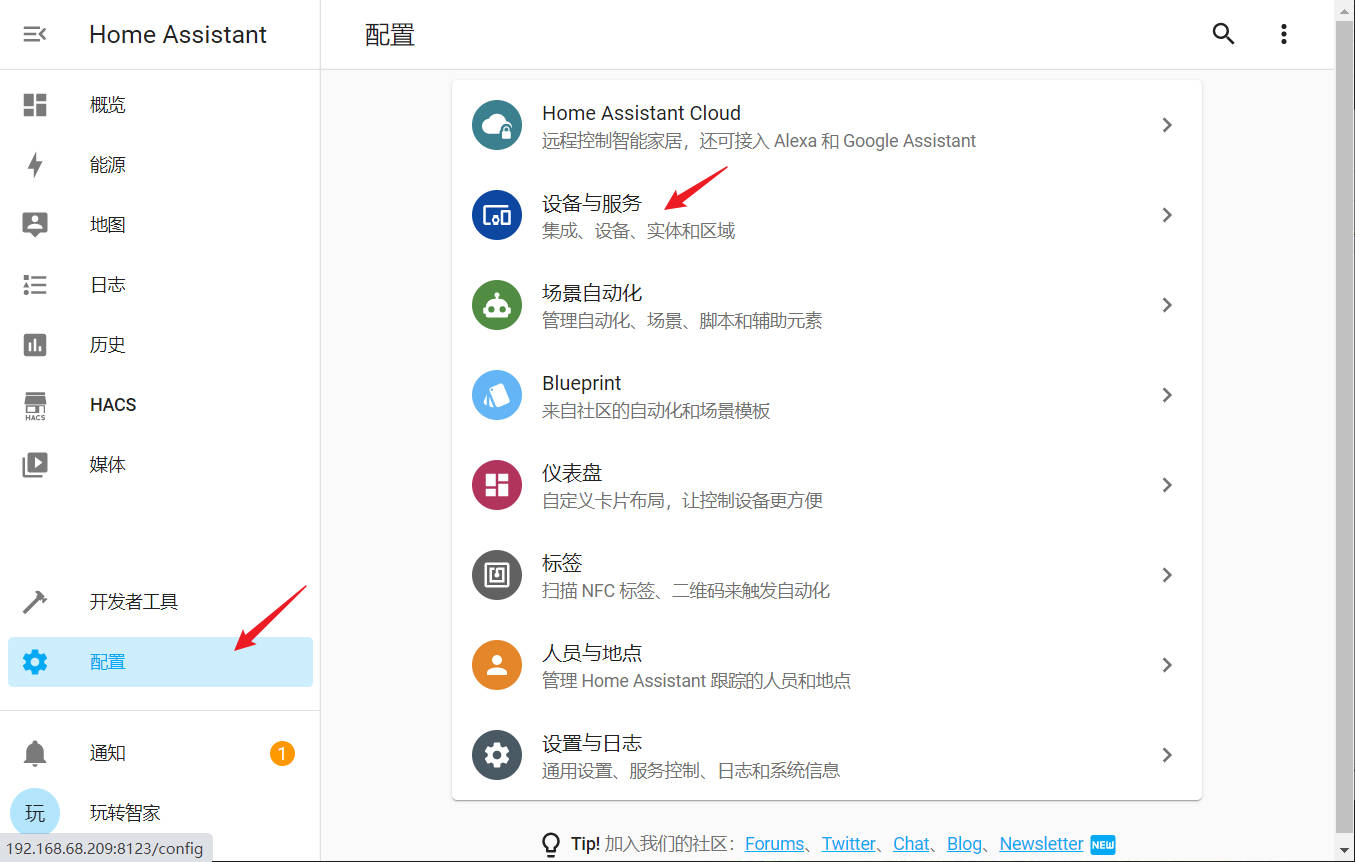Screen dimensions: 1355x862
Task: Open Blueprint row chevron
Action: 1167,395
